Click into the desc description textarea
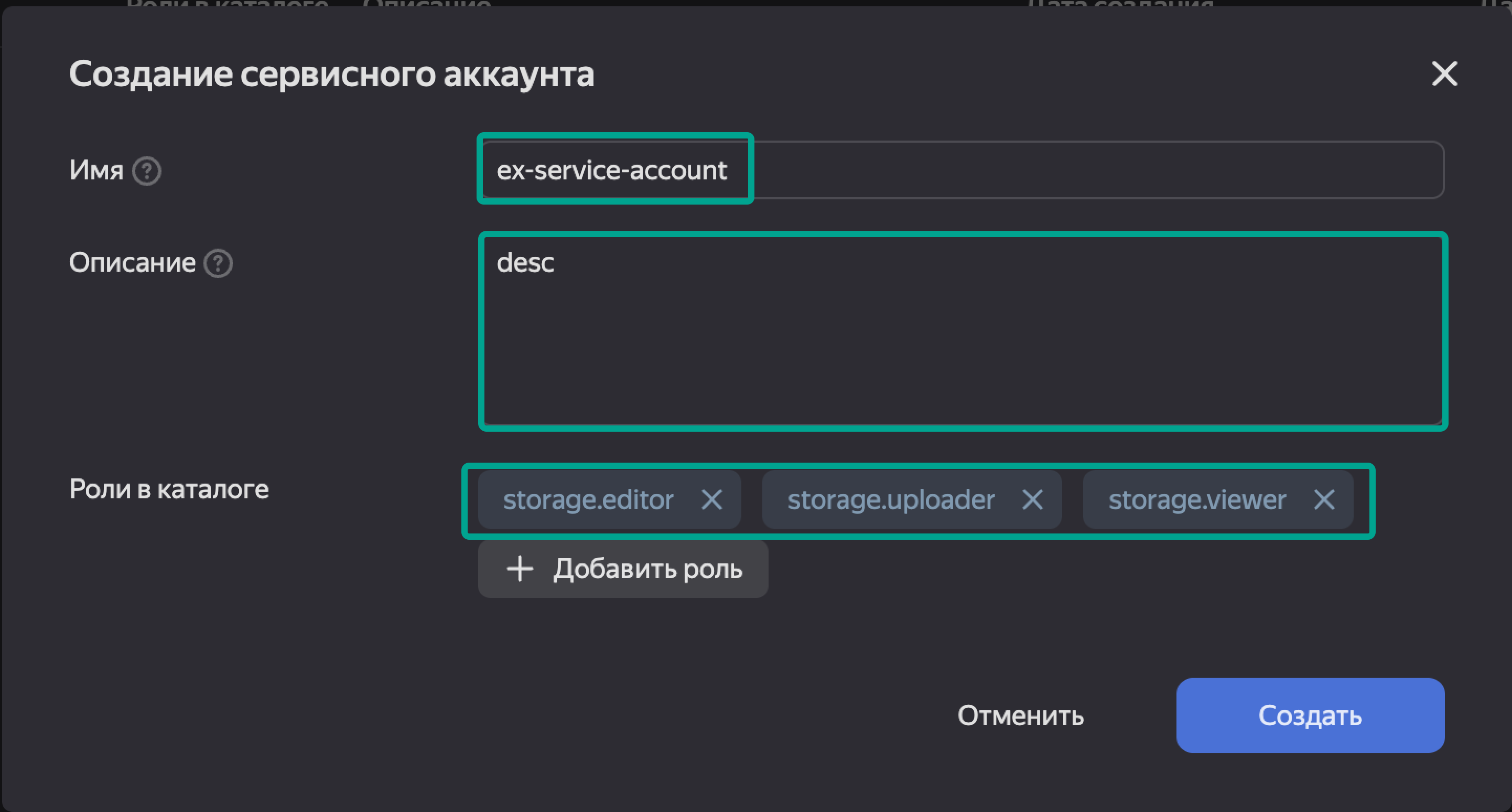Viewport: 1512px width, 812px height. click(x=963, y=332)
